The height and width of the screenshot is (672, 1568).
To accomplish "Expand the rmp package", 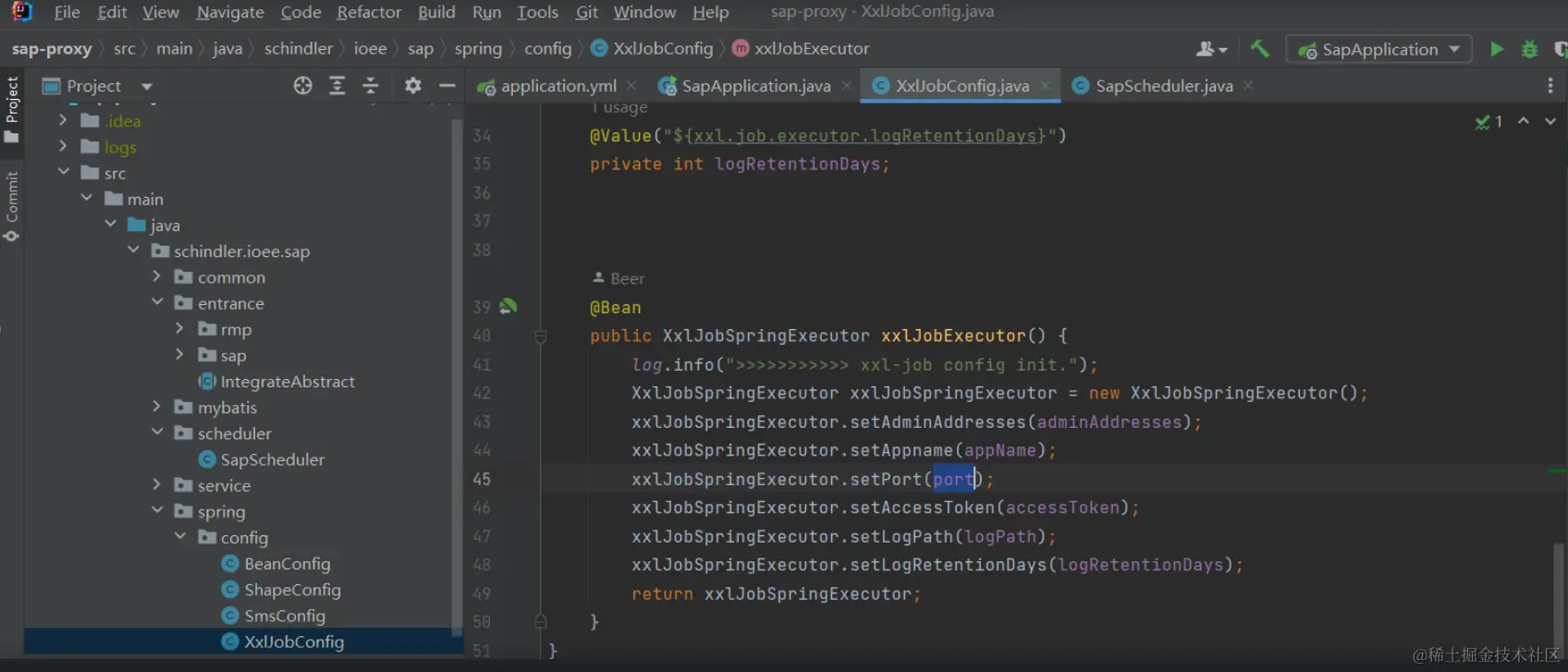I will coord(180,328).
